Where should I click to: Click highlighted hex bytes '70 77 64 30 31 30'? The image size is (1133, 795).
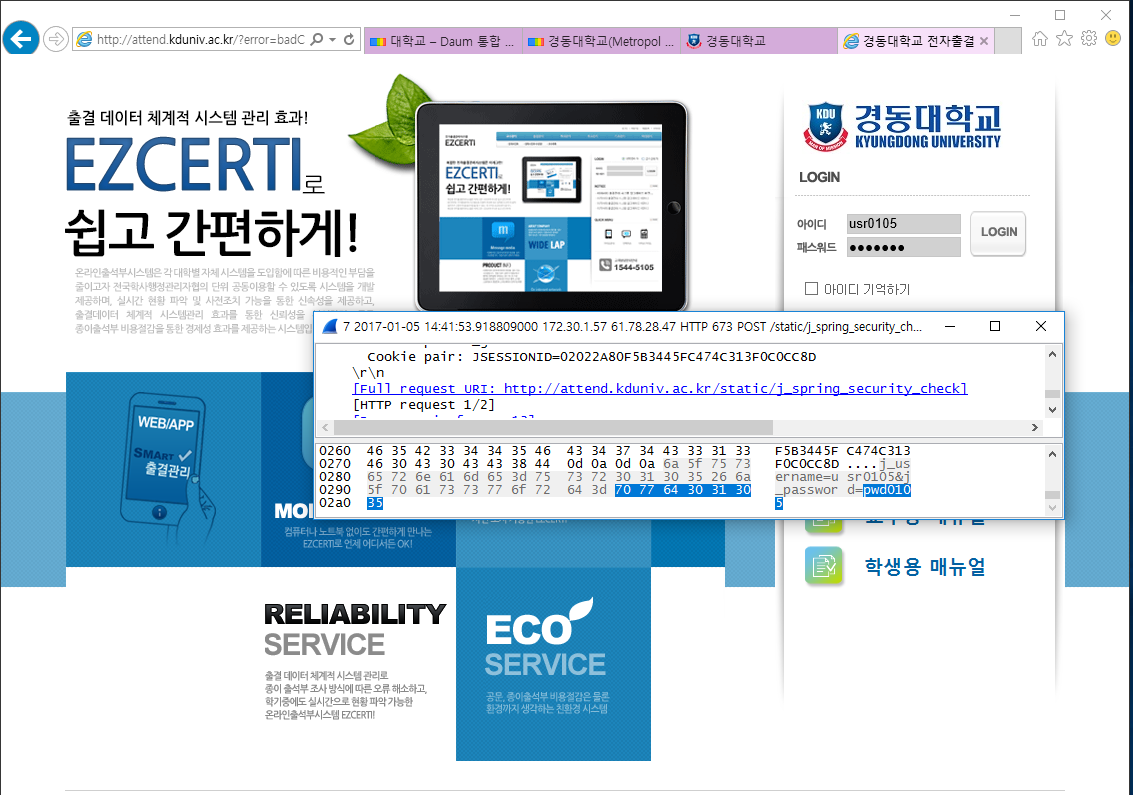pyautogui.click(x=683, y=490)
